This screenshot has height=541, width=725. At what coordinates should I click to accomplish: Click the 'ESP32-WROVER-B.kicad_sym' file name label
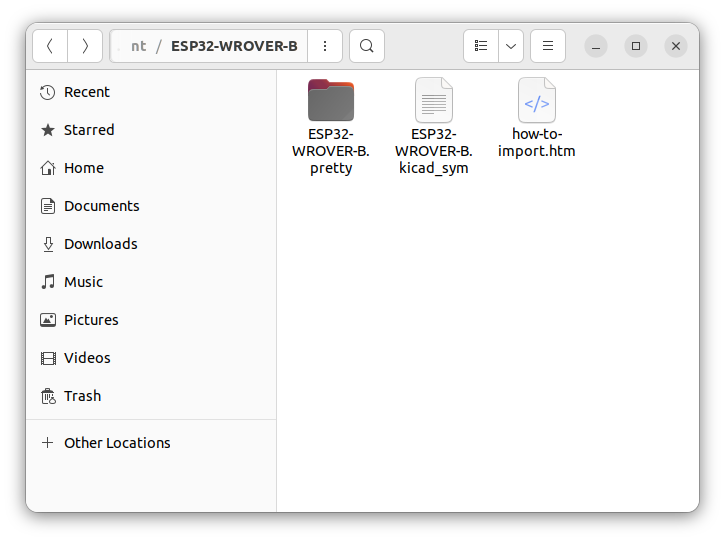click(434, 151)
